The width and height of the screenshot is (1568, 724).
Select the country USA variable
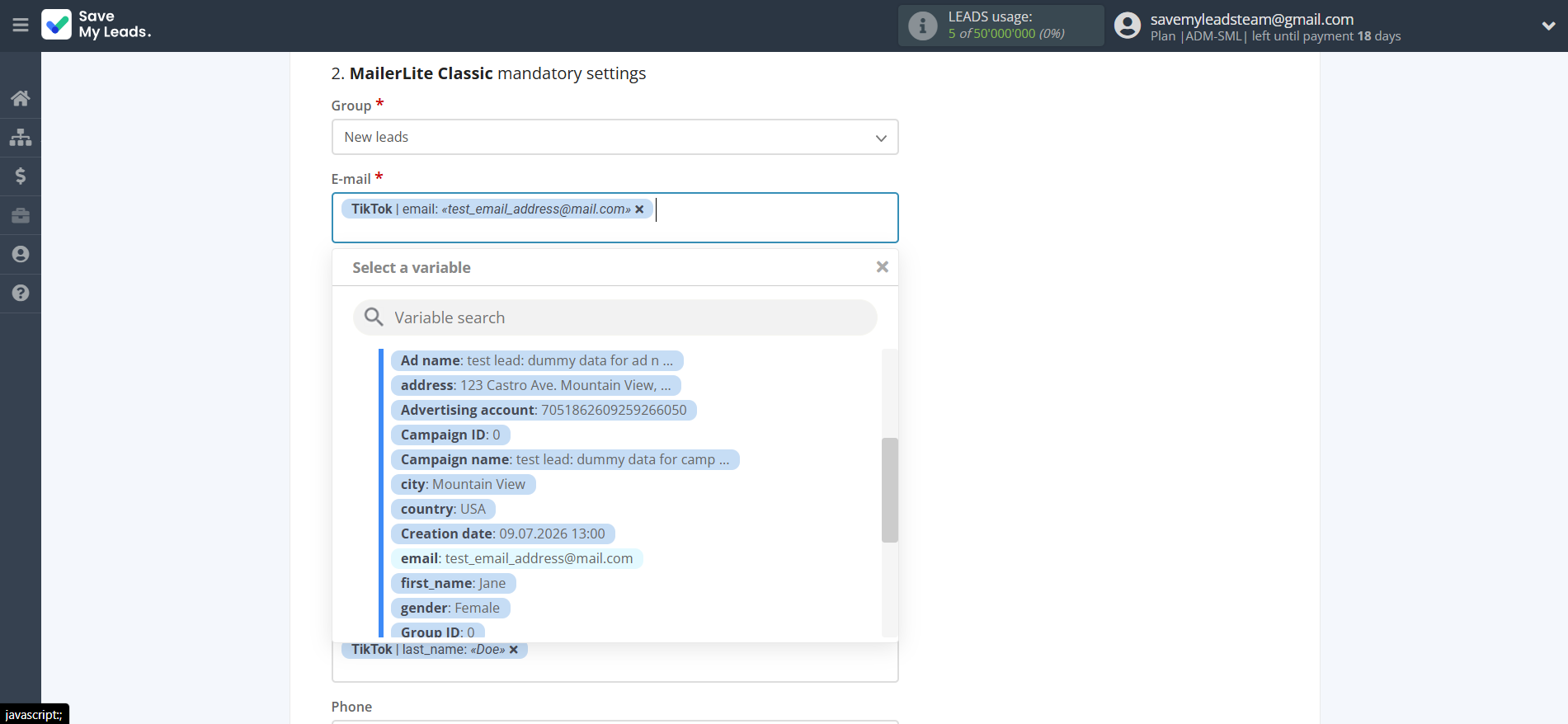point(443,509)
